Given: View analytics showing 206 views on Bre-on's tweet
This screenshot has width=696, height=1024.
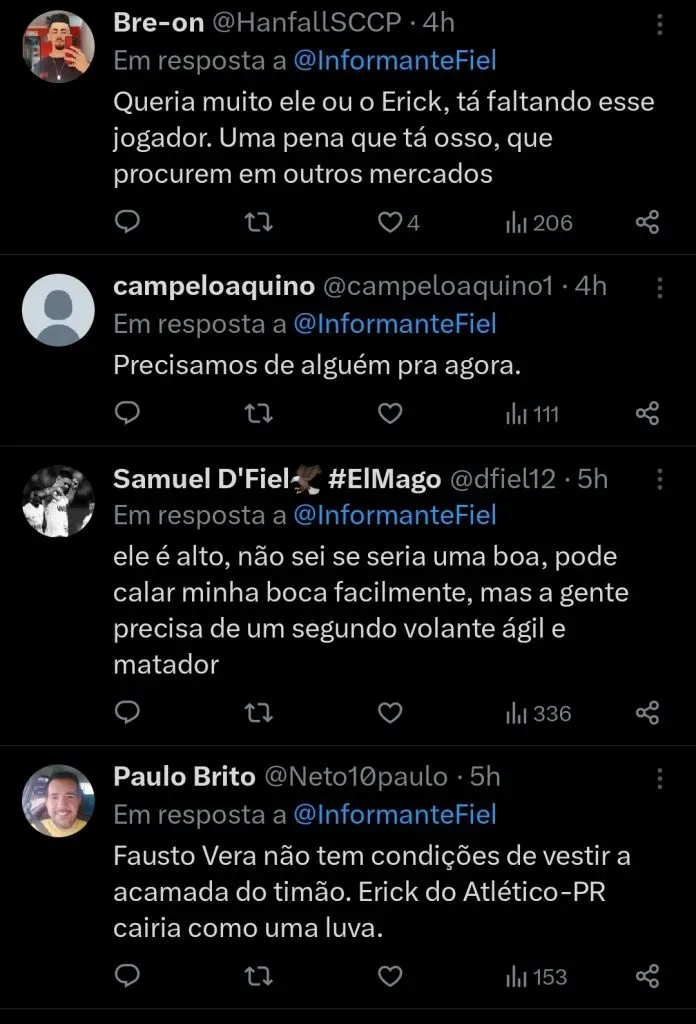Looking at the screenshot, I should [x=537, y=222].
